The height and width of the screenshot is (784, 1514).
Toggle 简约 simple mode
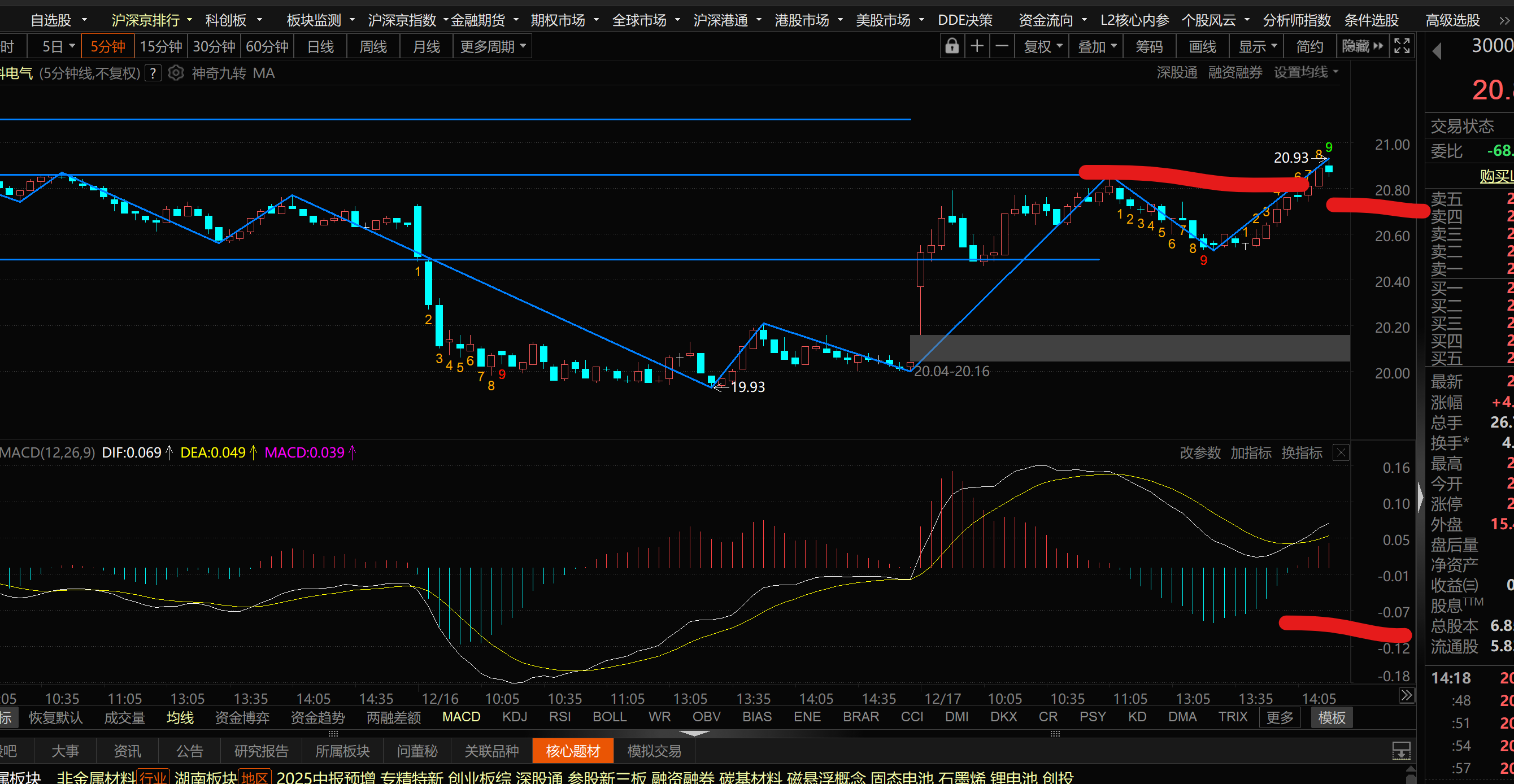tap(1309, 46)
